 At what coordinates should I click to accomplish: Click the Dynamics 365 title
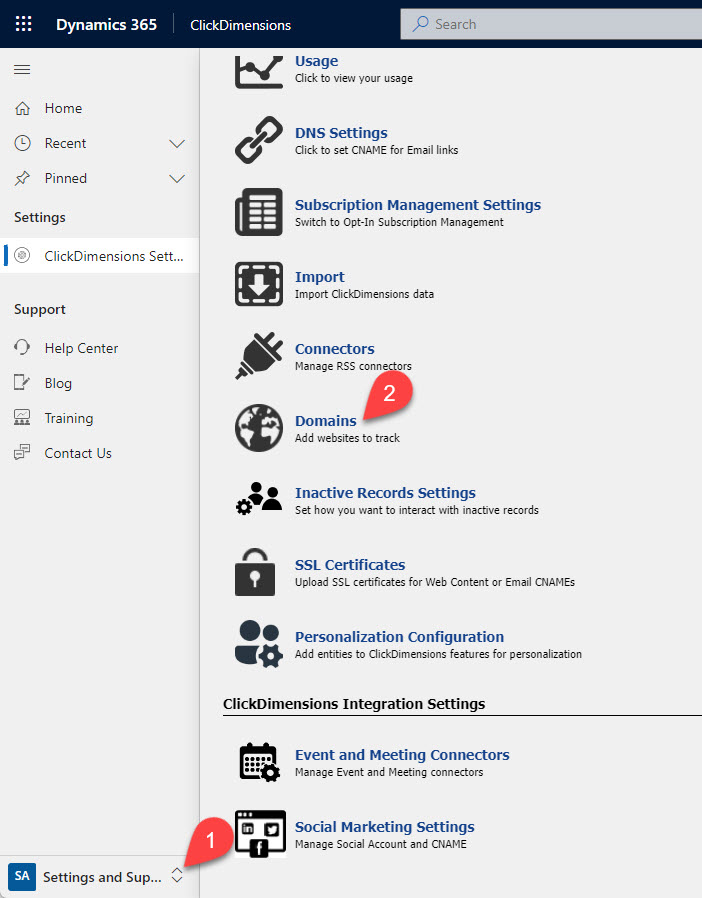[x=107, y=25]
